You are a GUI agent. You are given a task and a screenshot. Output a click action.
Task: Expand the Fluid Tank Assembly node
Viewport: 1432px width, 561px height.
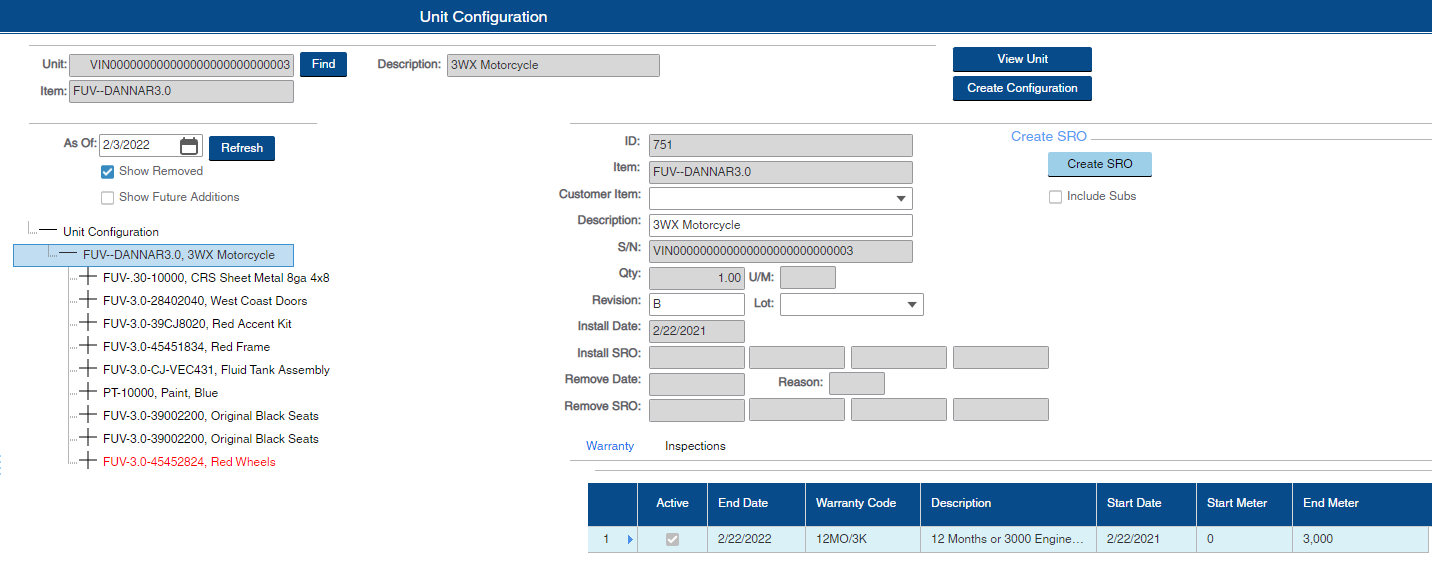pyautogui.click(x=88, y=370)
